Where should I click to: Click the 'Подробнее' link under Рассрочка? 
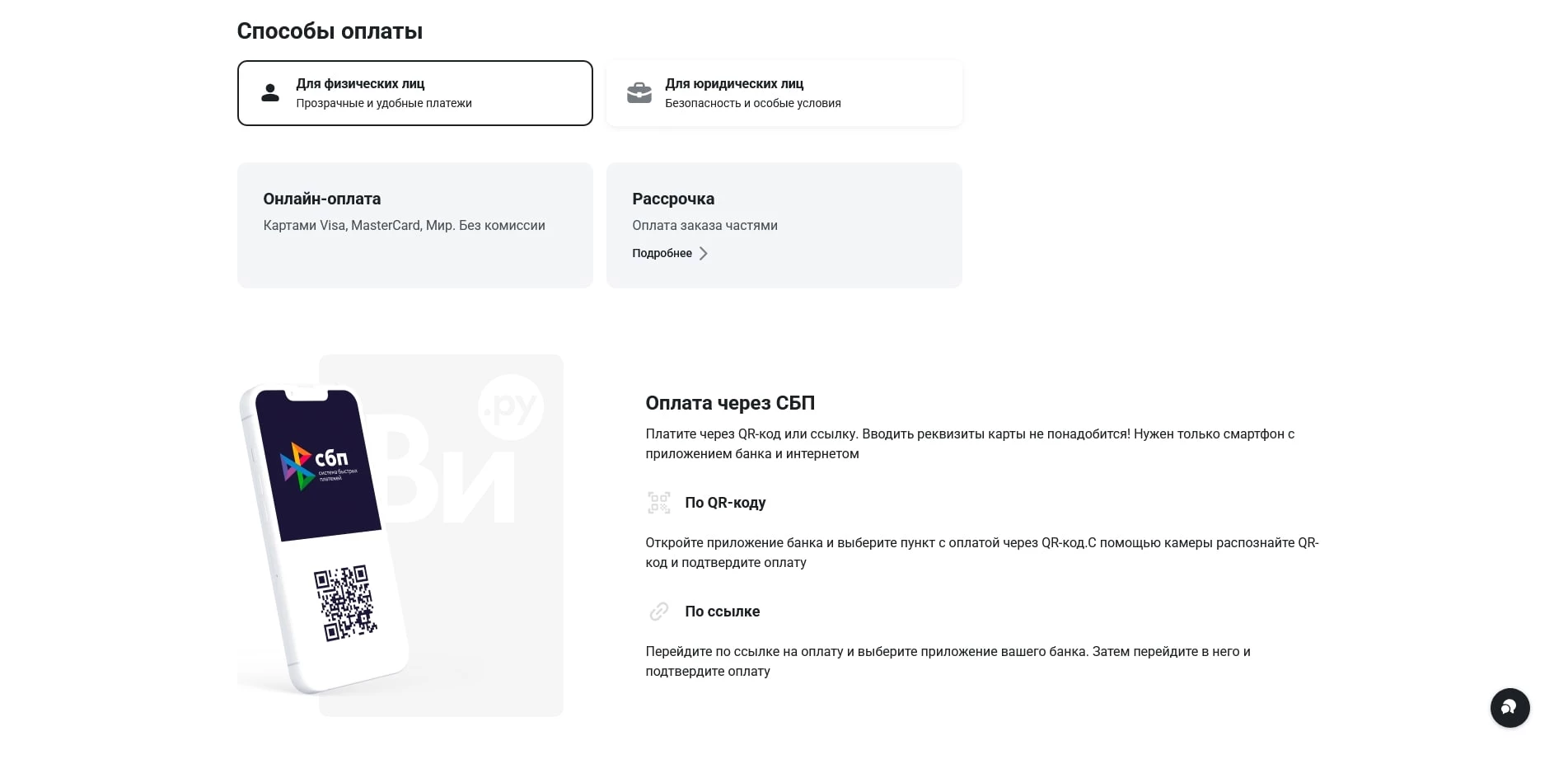tap(662, 253)
